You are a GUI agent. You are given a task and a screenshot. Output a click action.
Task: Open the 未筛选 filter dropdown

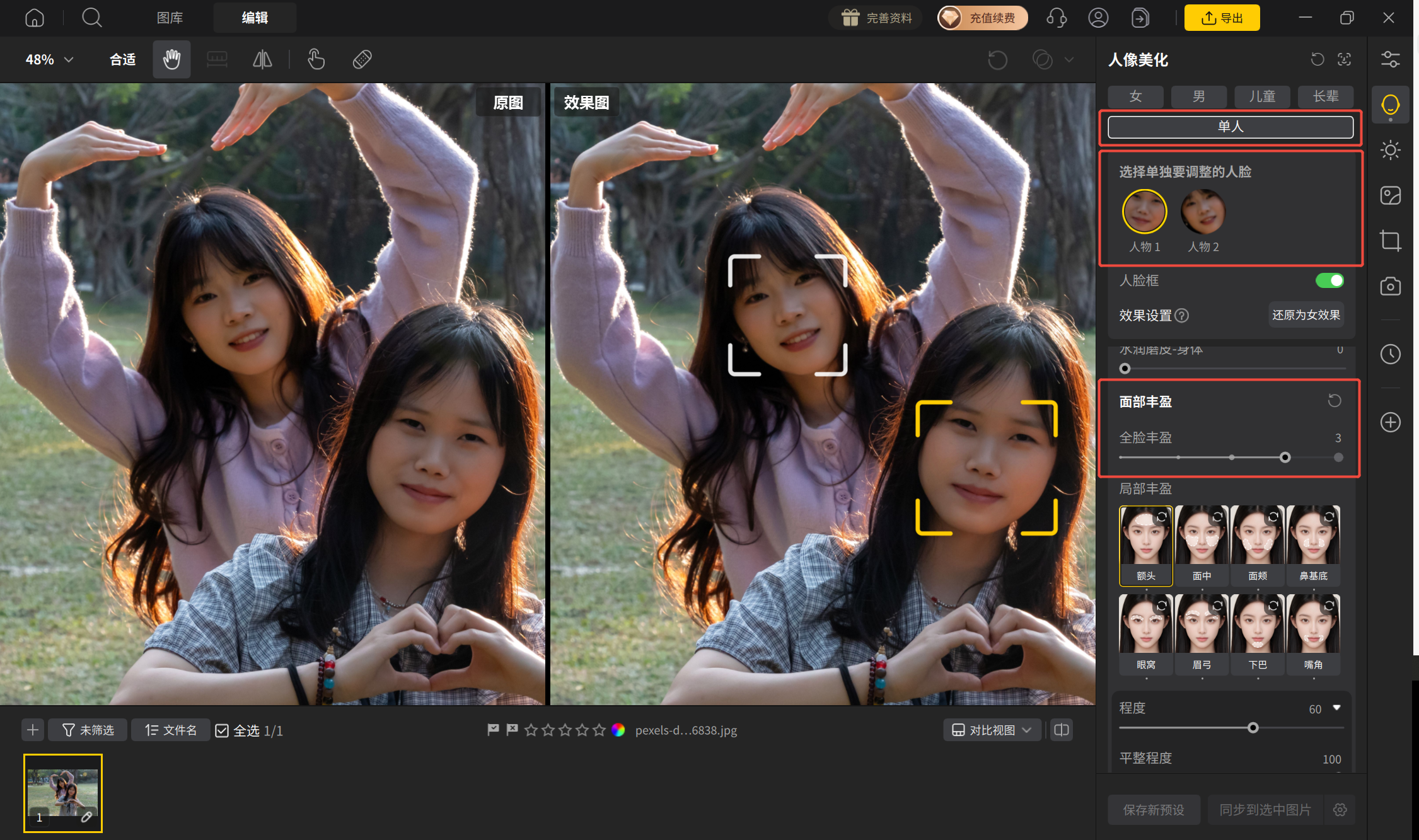[x=88, y=730]
